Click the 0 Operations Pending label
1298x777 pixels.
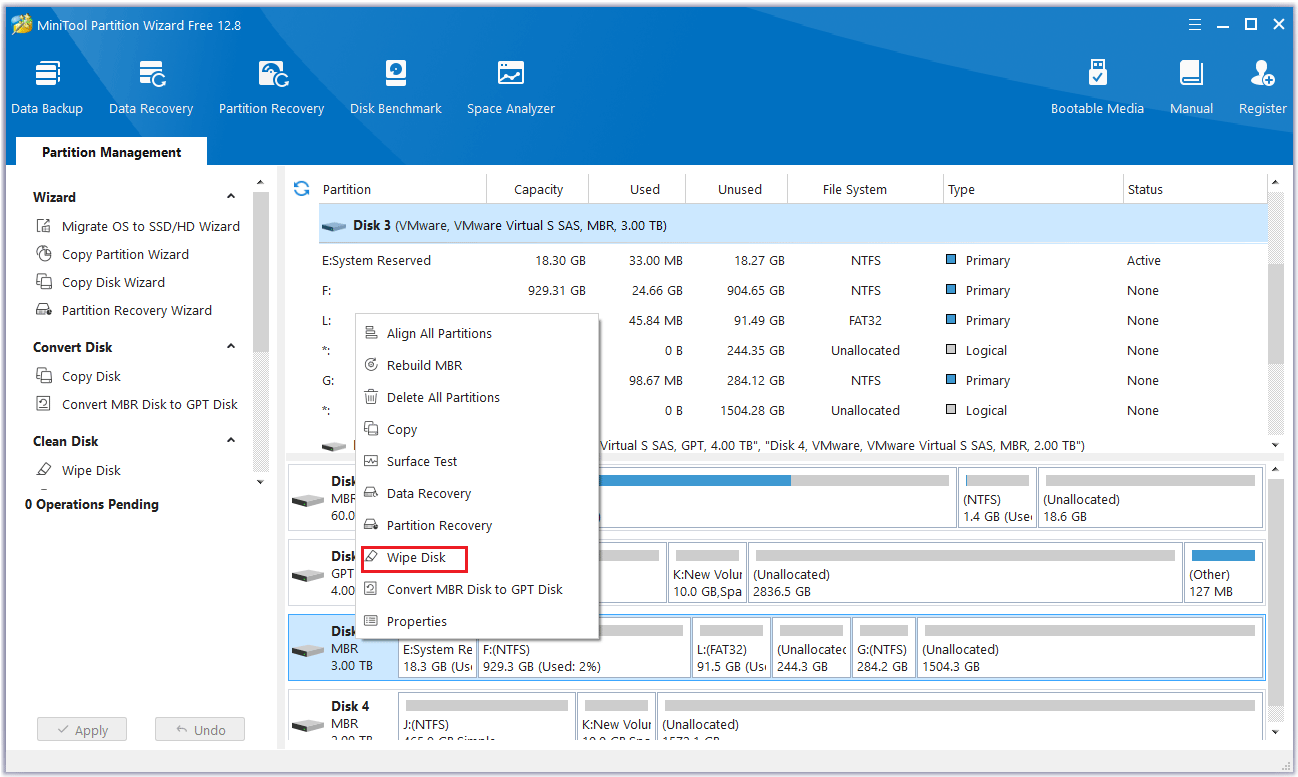pos(92,504)
